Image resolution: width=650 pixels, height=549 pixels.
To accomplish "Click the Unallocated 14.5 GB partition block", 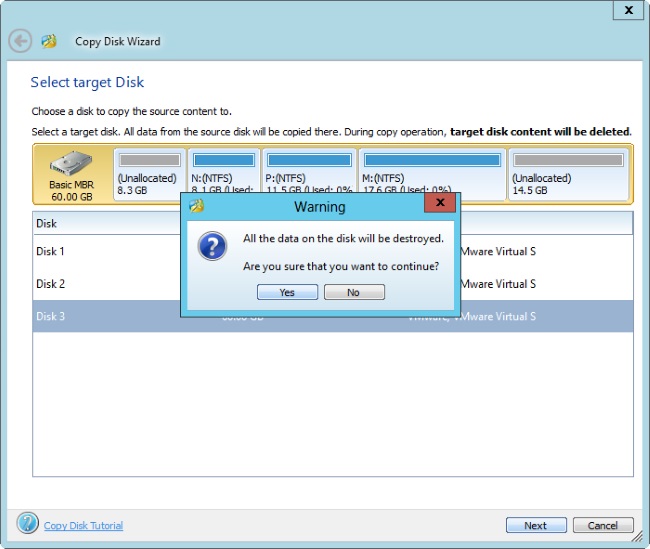I will [x=568, y=172].
